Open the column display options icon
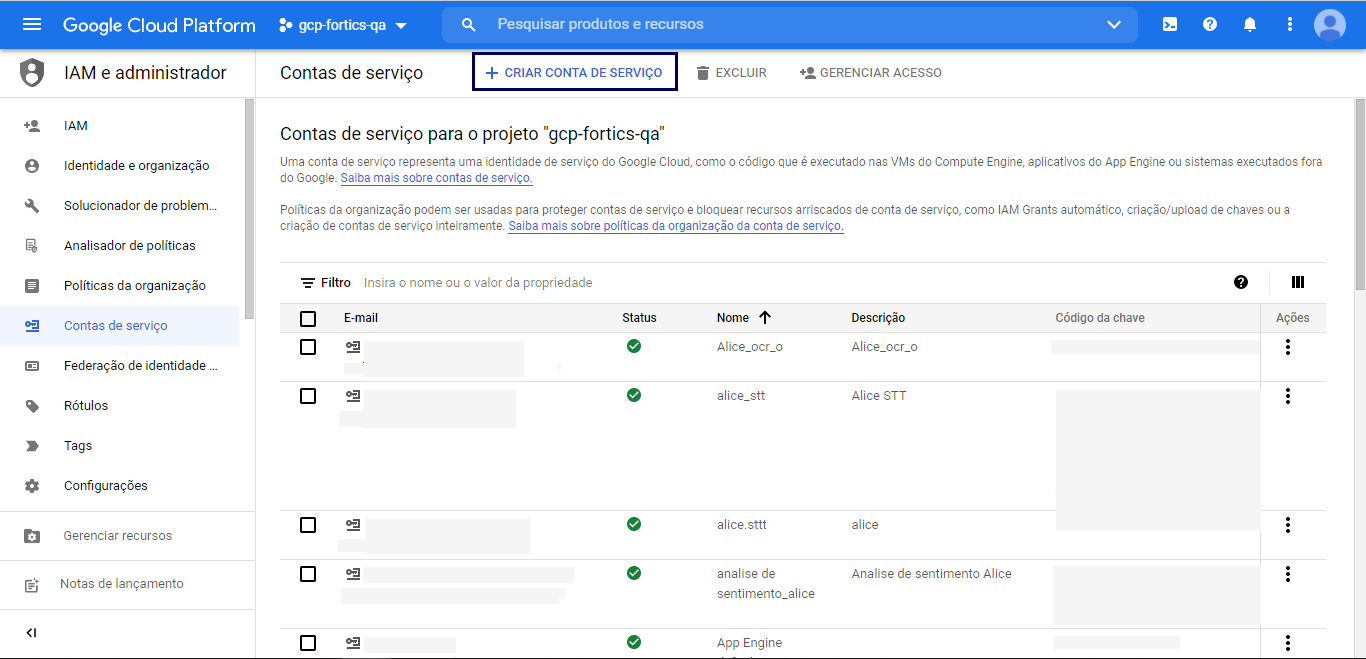The width and height of the screenshot is (1366, 659). [1298, 282]
